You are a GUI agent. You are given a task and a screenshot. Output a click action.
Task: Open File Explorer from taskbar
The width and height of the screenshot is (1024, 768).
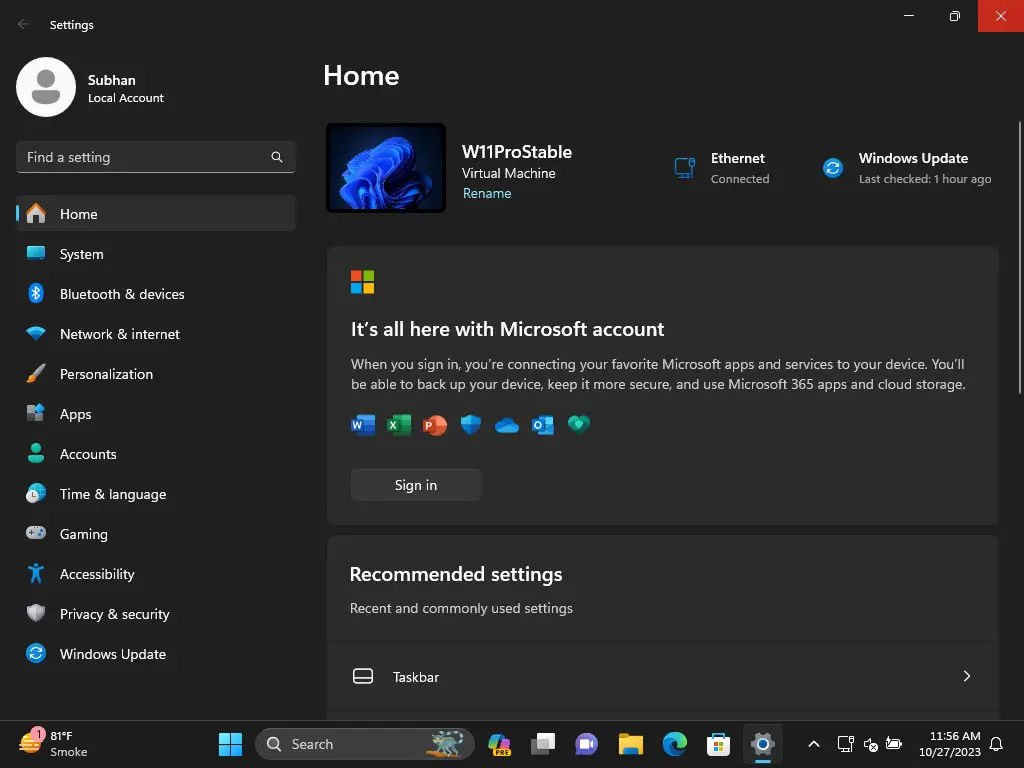pos(631,744)
